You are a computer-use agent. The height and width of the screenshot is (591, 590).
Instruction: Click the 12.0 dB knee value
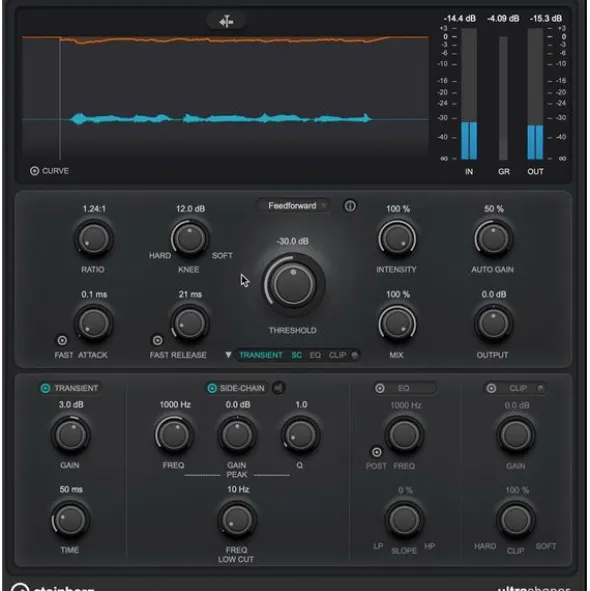pyautogui.click(x=190, y=209)
